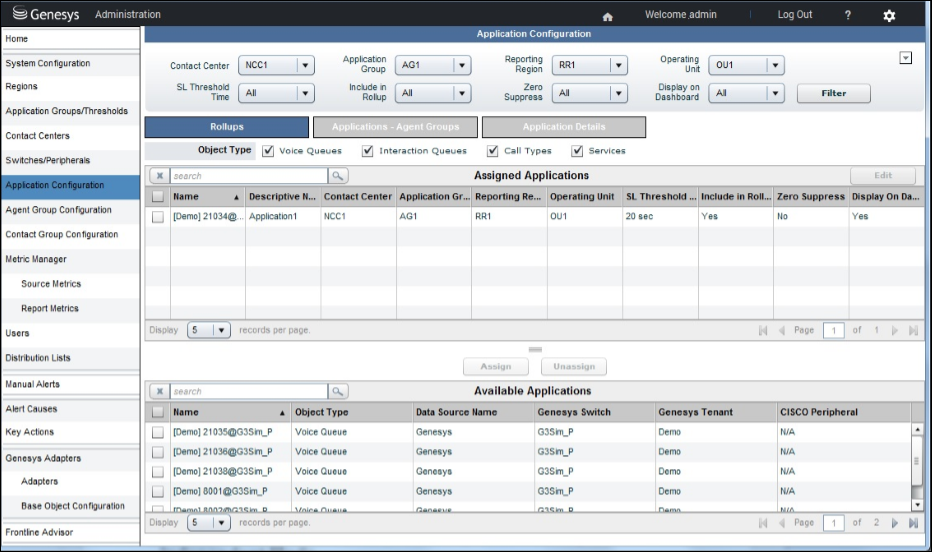Check the [Demo] 8001@G3Sim_P row

pos(158,491)
